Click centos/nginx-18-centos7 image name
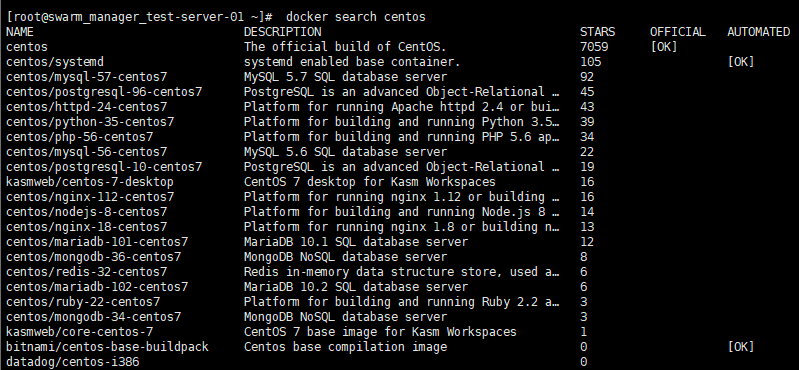799x370 pixels. pos(87,227)
